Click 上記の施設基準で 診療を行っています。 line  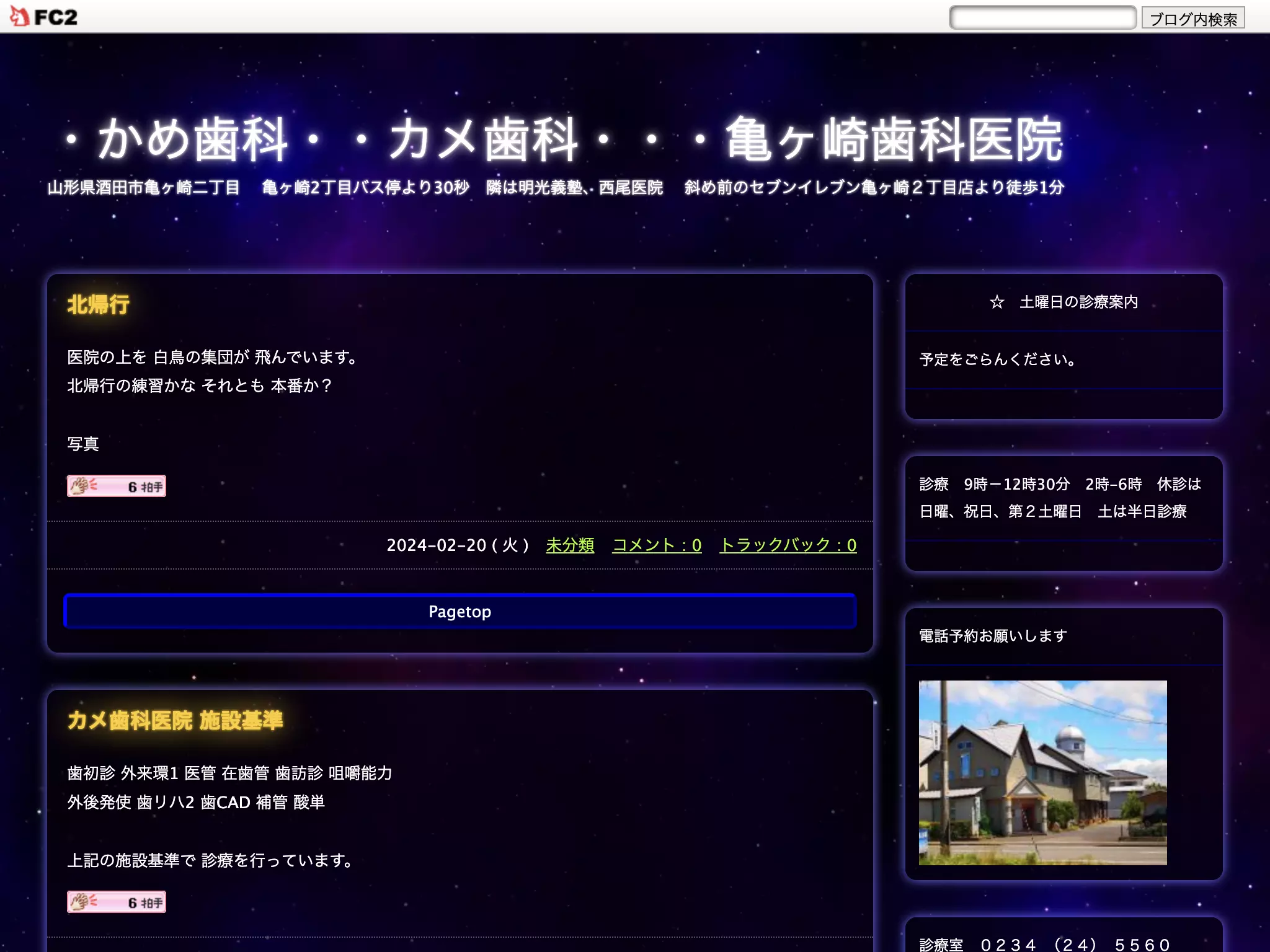(211, 860)
